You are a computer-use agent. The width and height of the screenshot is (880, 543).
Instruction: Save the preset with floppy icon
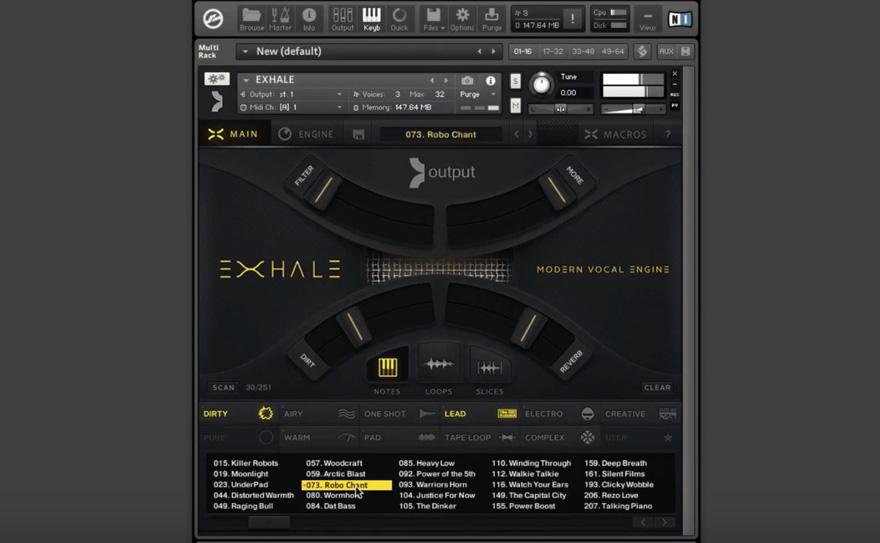(x=359, y=134)
